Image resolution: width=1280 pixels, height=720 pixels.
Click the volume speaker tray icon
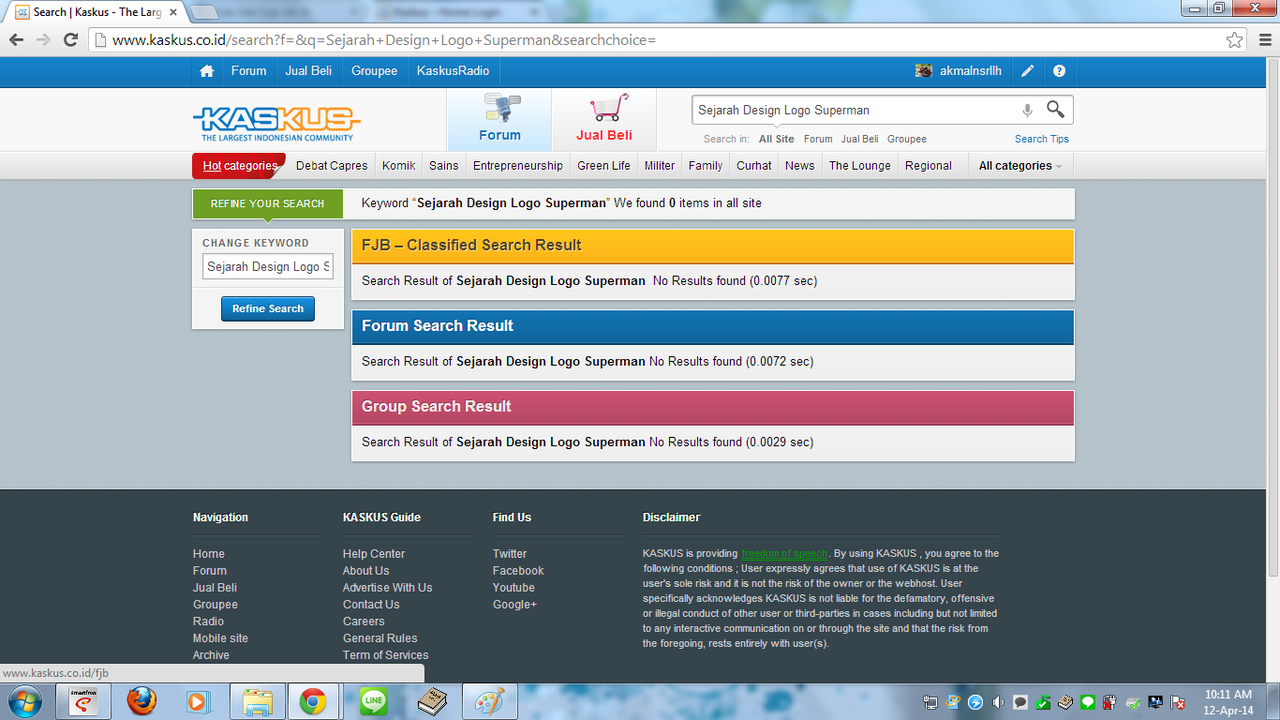tap(998, 702)
